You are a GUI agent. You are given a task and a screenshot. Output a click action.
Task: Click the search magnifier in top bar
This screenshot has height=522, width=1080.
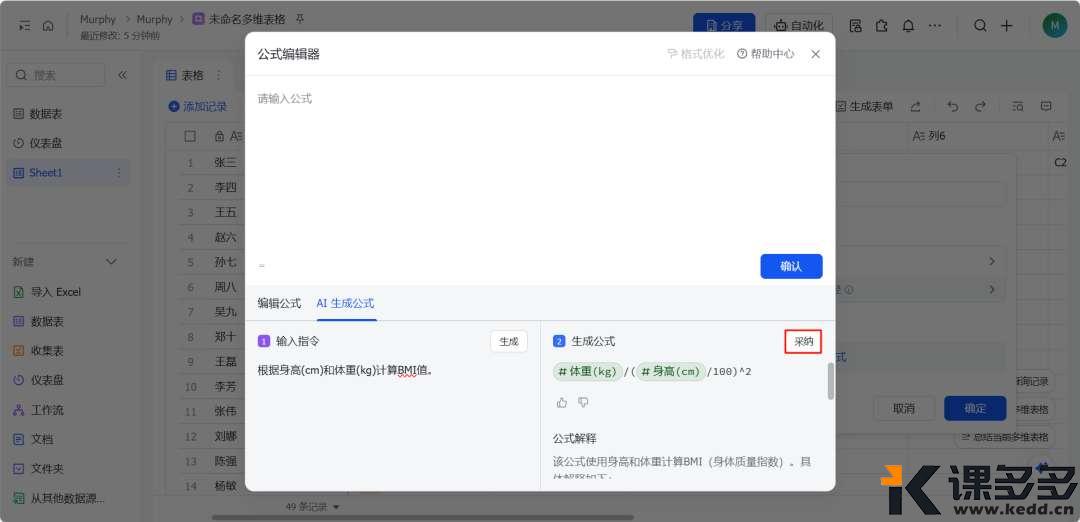[979, 25]
